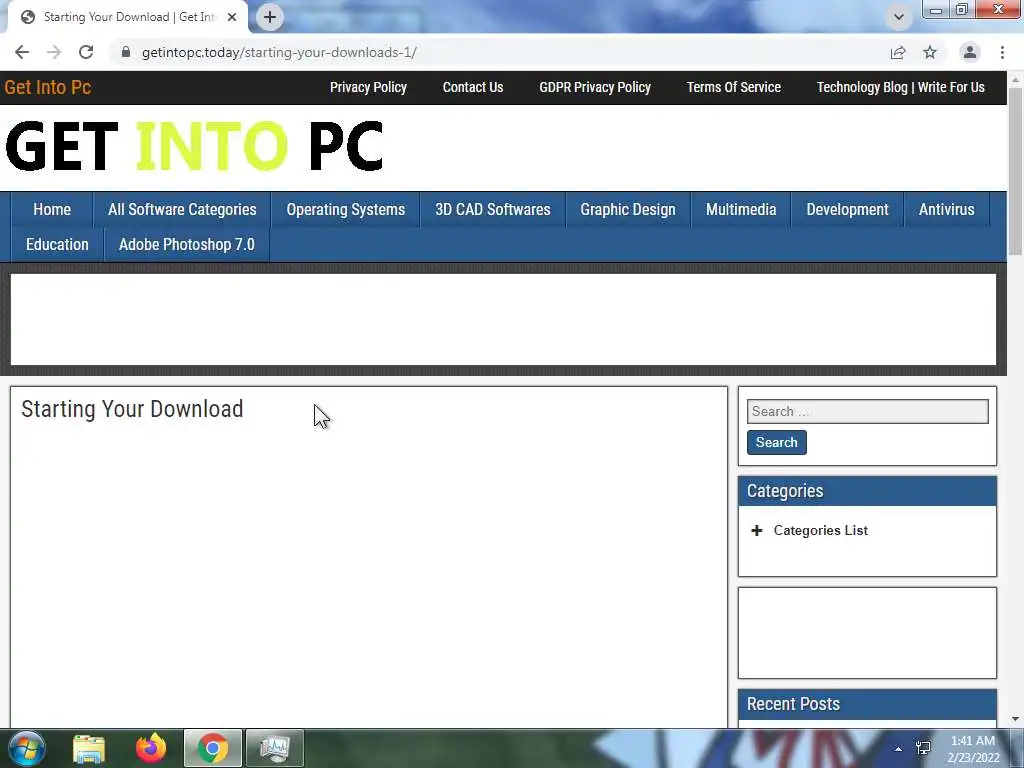Open All Software Categories menu
The image size is (1024, 768).
tap(182, 210)
